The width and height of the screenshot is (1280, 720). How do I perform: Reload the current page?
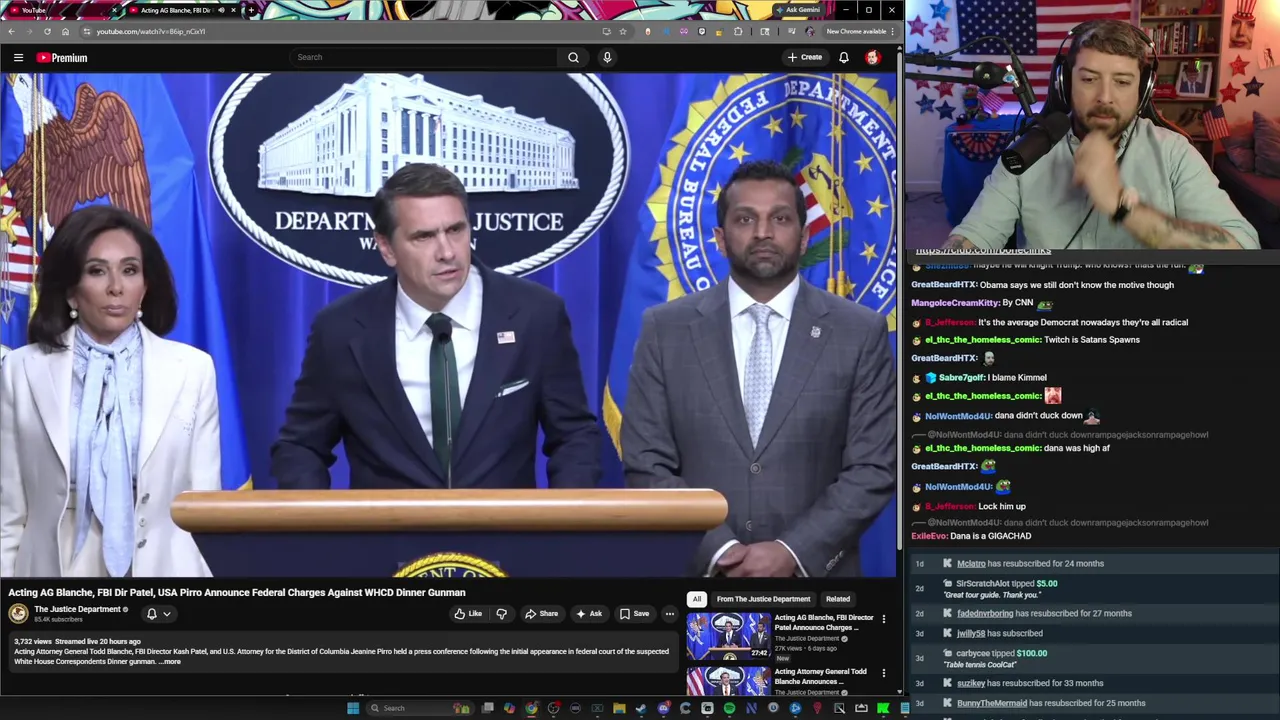[47, 31]
